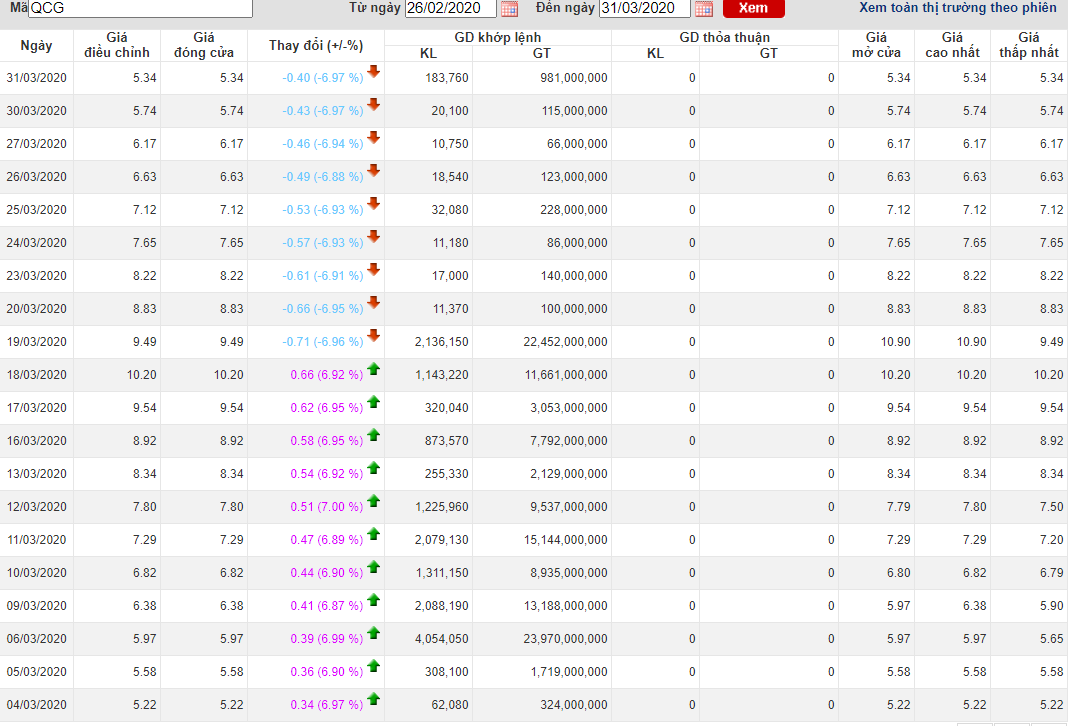Select the date cell 09/03/2020
This screenshot has height=726, width=1072.
click(37, 606)
